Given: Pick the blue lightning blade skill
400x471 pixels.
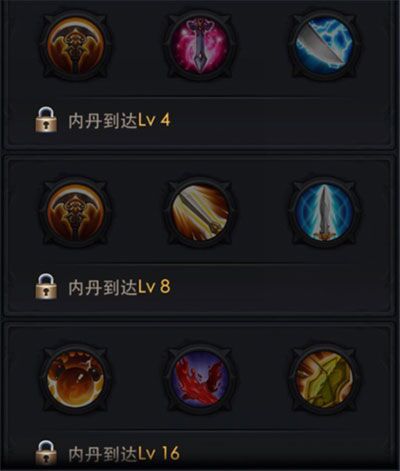Looking at the screenshot, I should tap(325, 45).
